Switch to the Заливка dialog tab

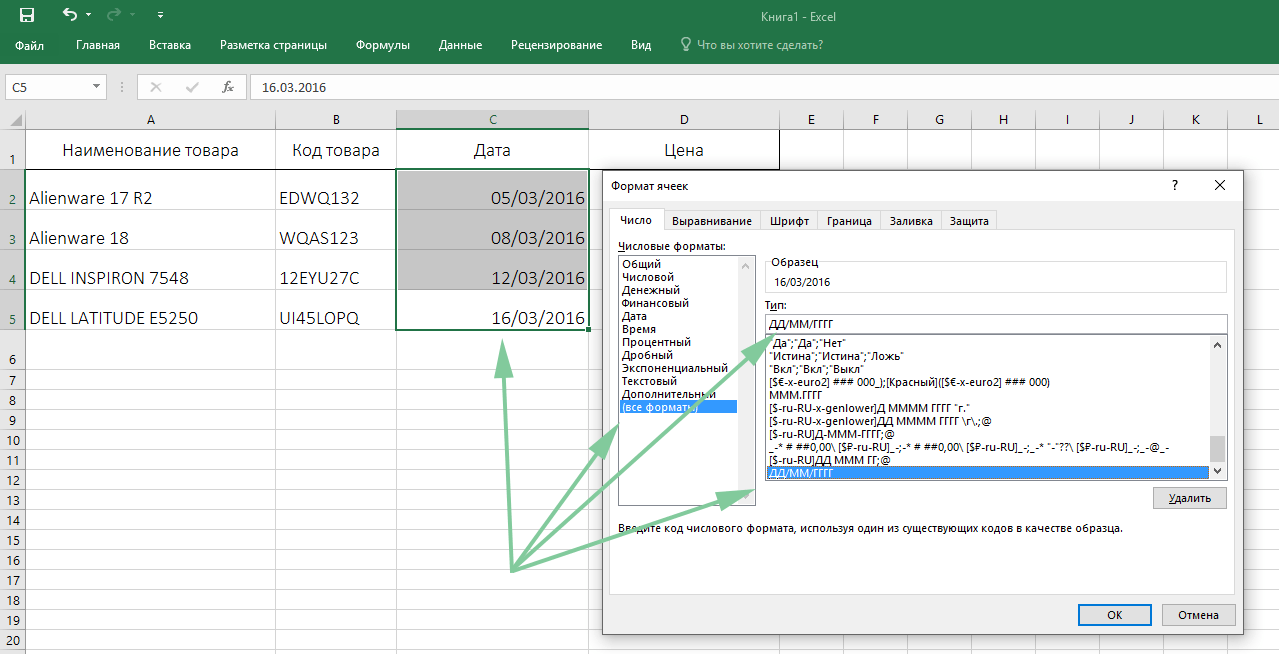[x=911, y=221]
